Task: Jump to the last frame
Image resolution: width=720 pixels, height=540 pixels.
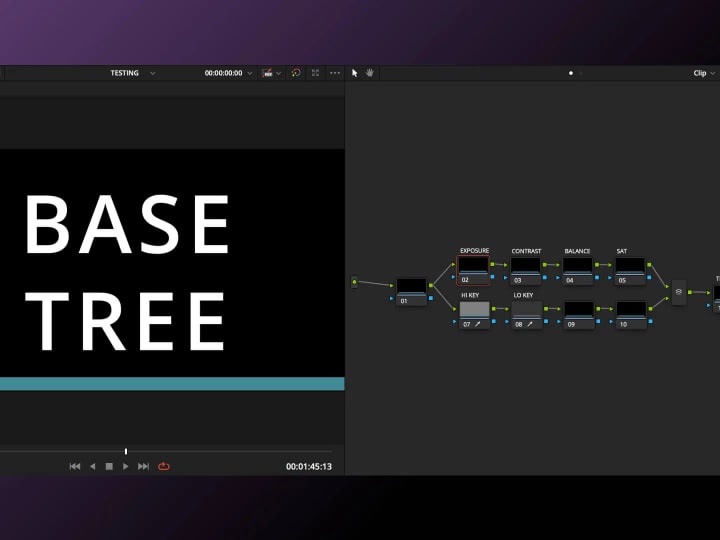Action: [x=143, y=467]
